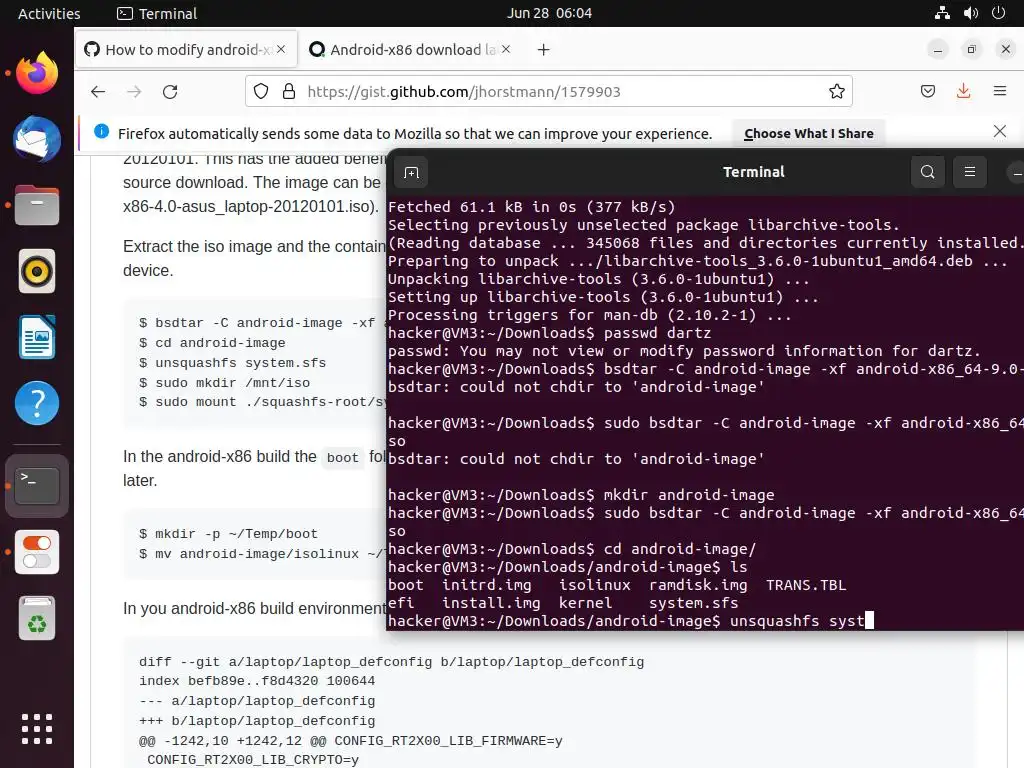This screenshot has height=768, width=1024.
Task: Click '$ unsquashfs system.sfs' in the gist
Action: (232, 362)
